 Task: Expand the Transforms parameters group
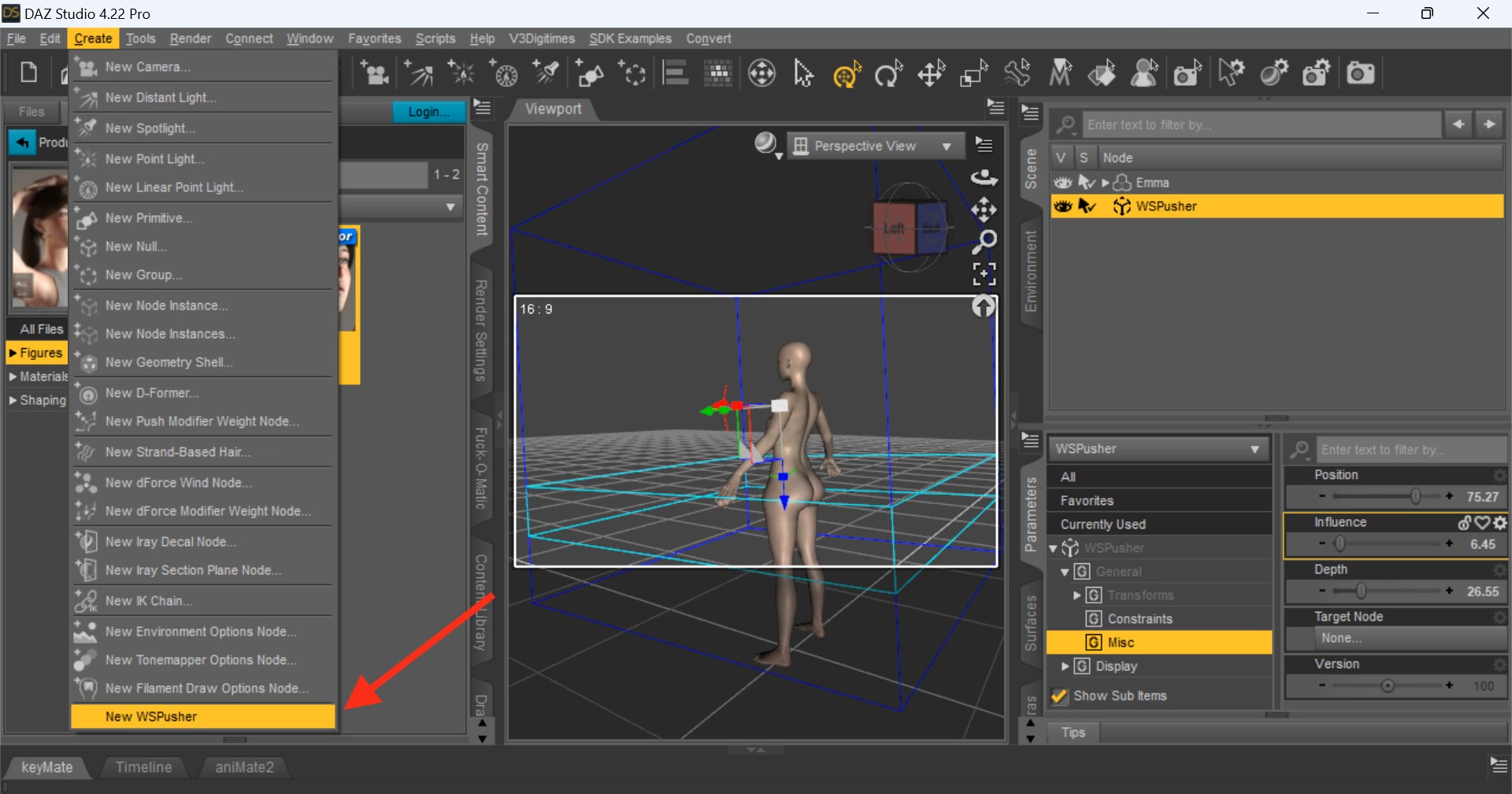[x=1077, y=595]
